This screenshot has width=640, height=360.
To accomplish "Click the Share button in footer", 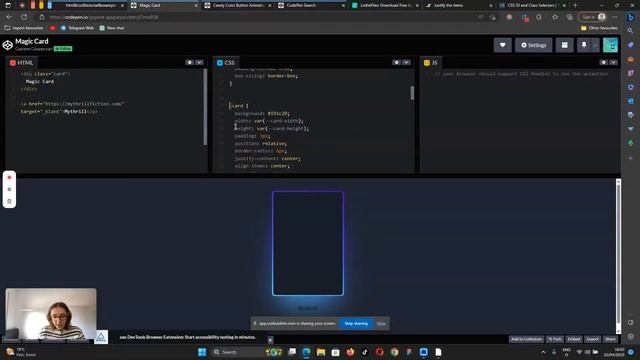I will 611,339.
